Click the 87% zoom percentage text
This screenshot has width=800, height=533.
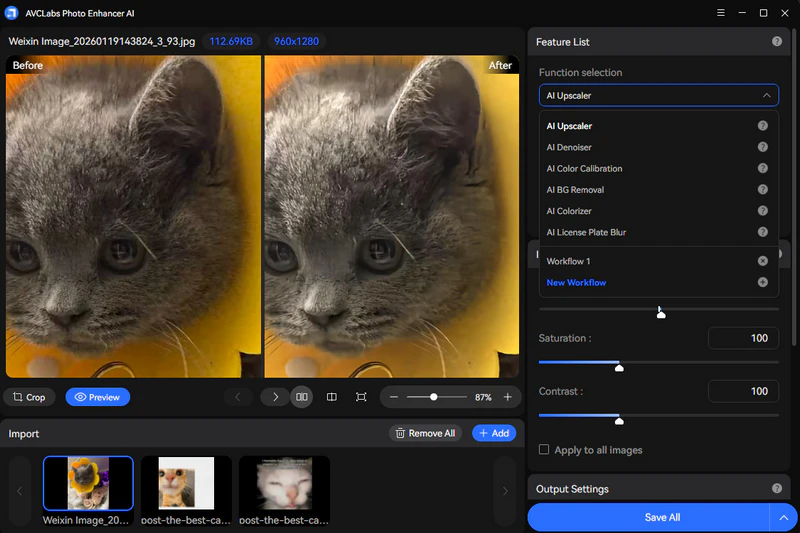(x=483, y=397)
